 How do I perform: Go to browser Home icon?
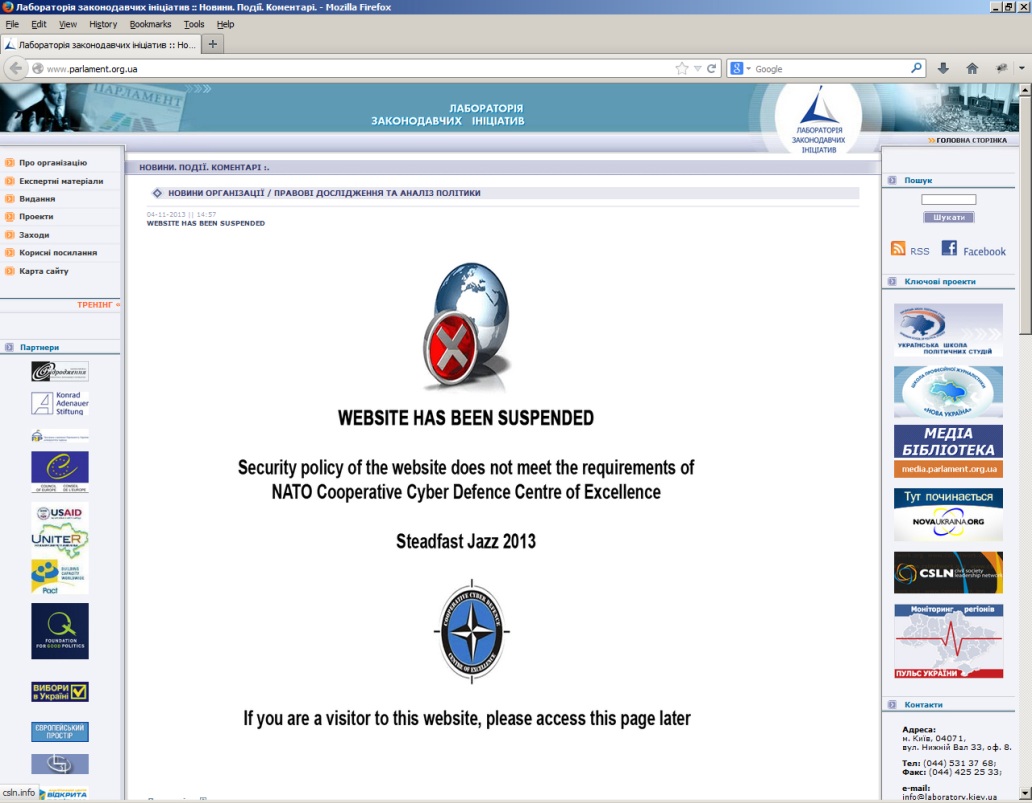pyautogui.click(x=972, y=69)
